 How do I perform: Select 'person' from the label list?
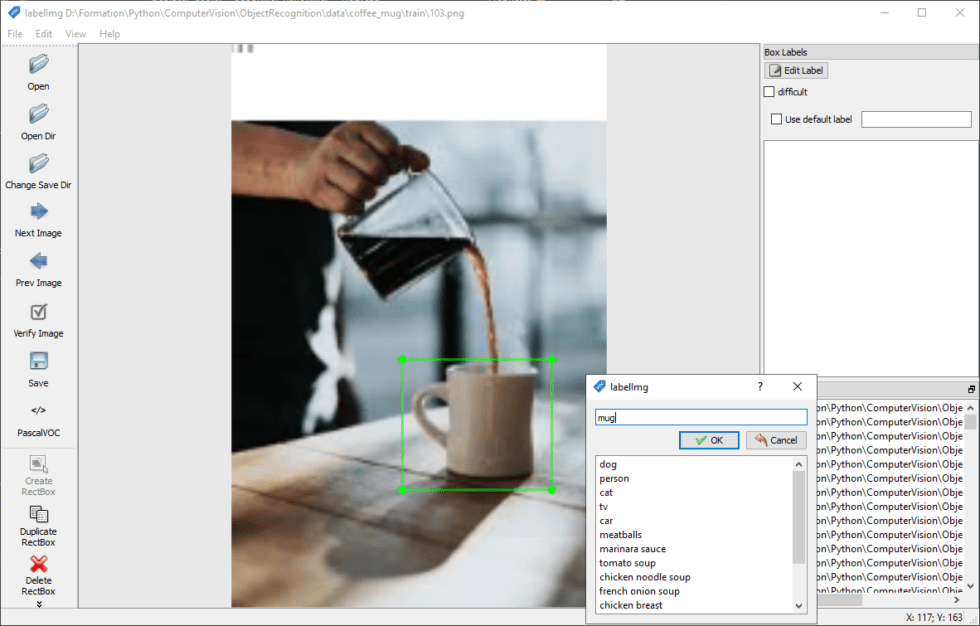(x=614, y=479)
